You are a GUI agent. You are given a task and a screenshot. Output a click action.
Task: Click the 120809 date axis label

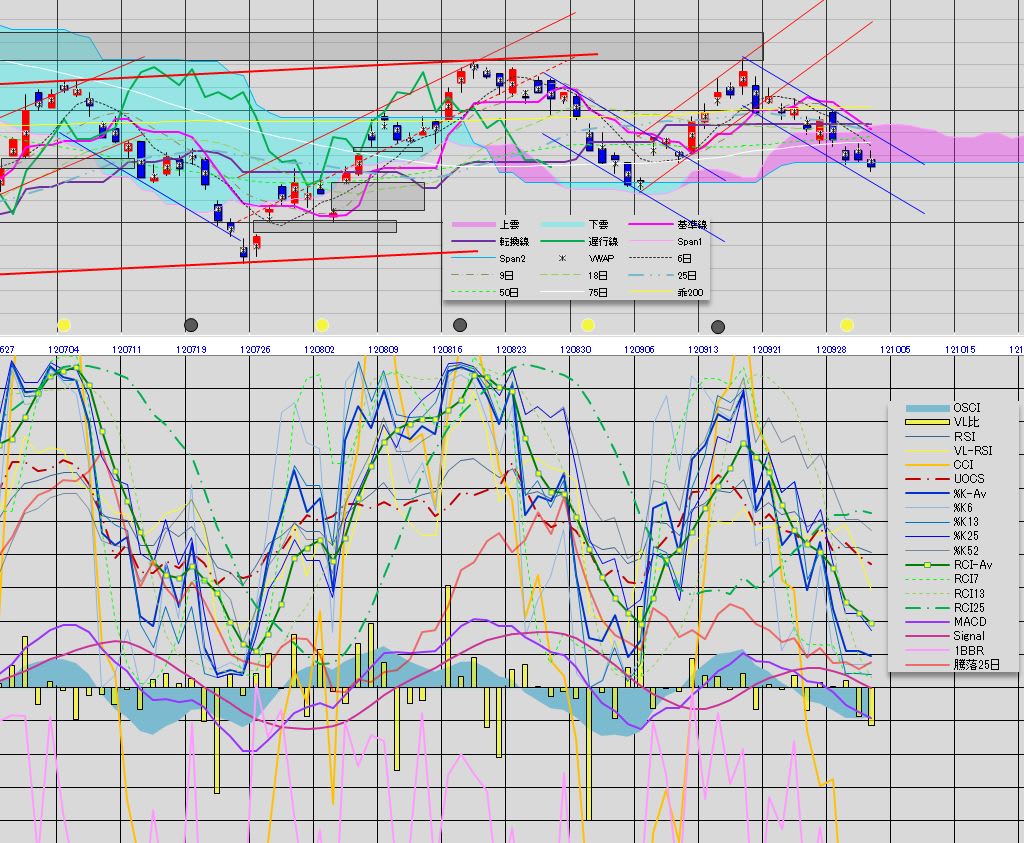(383, 349)
